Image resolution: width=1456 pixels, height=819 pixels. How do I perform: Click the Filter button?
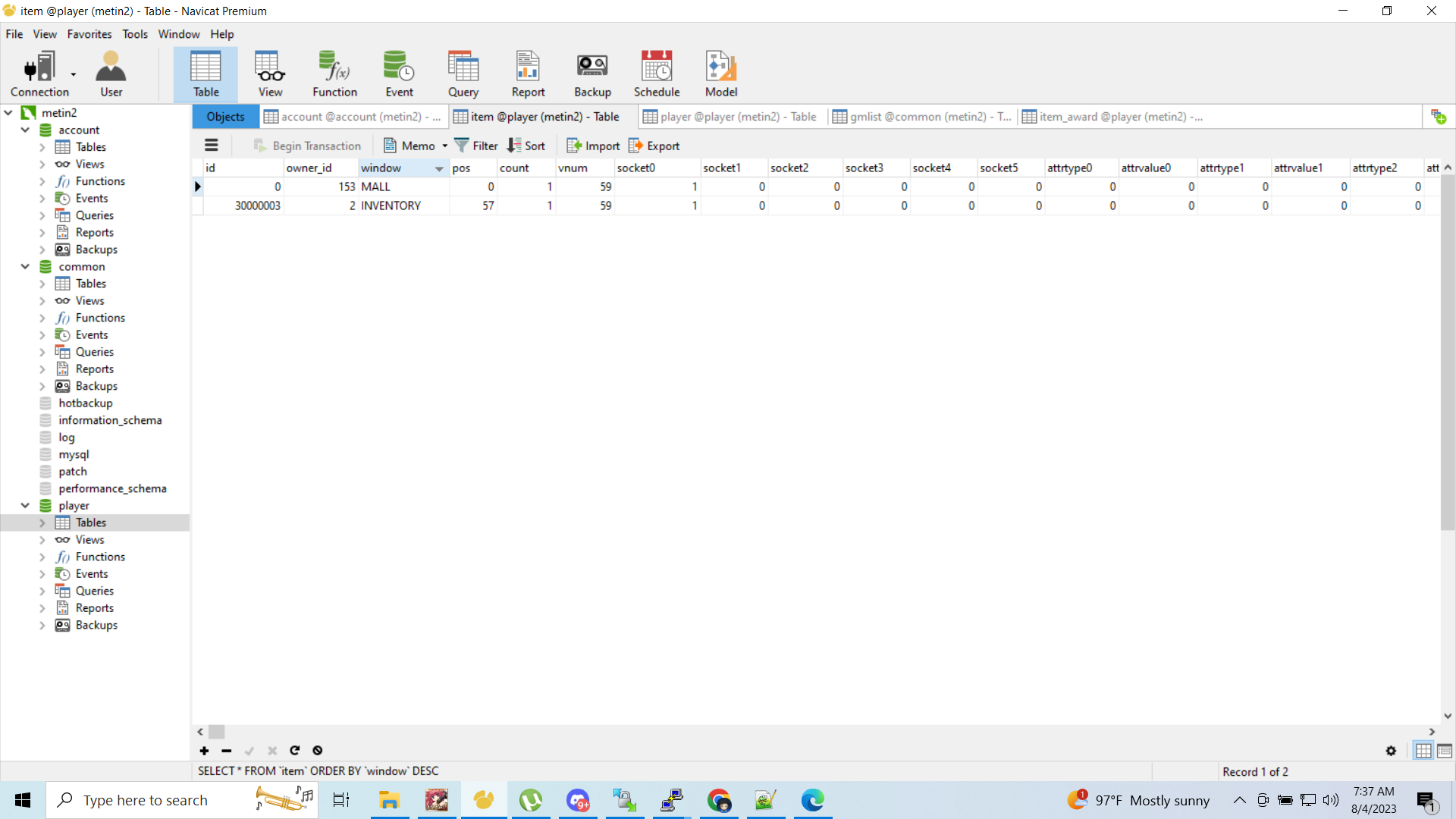pos(475,146)
